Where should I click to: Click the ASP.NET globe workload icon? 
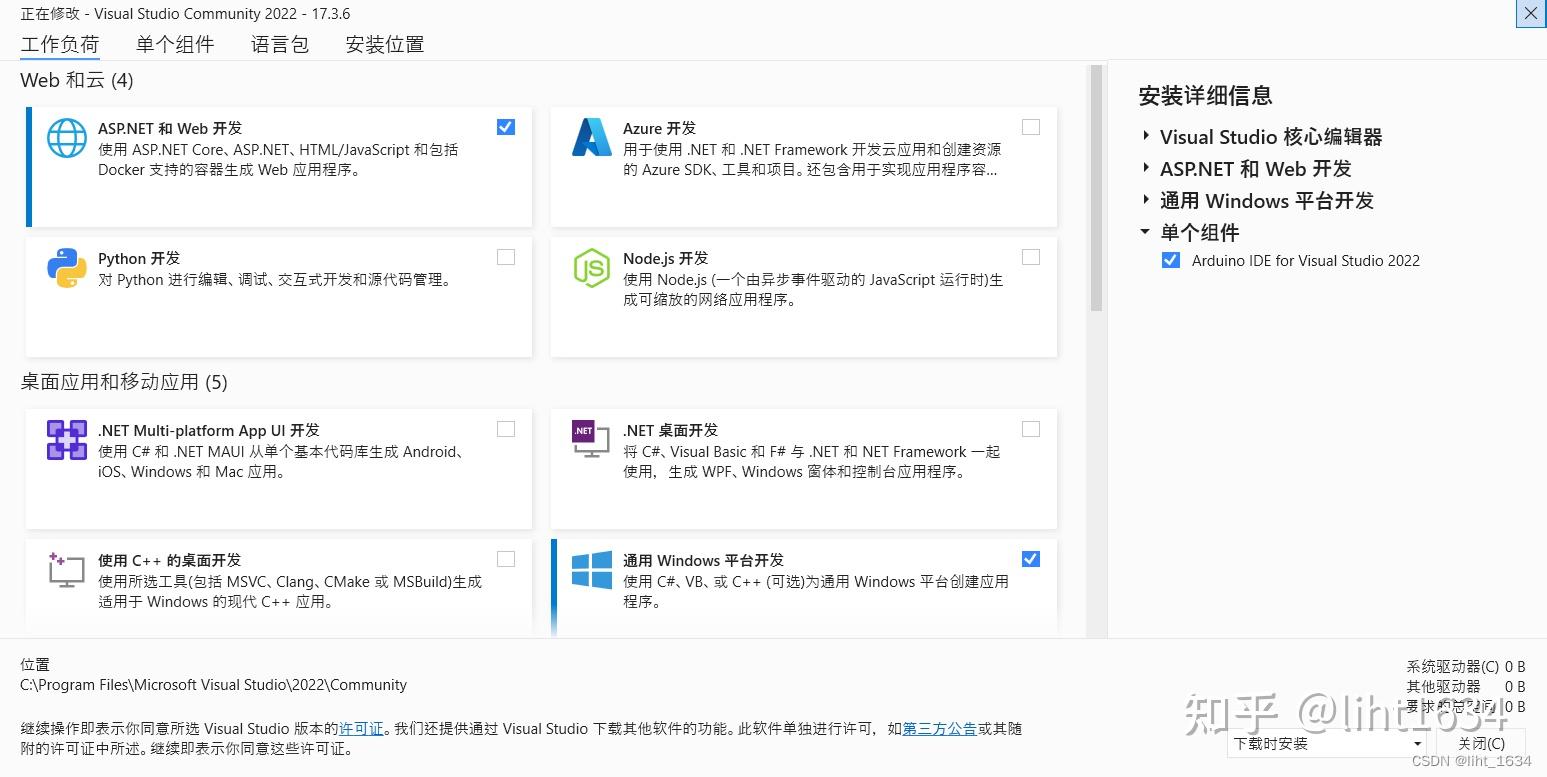(67, 138)
